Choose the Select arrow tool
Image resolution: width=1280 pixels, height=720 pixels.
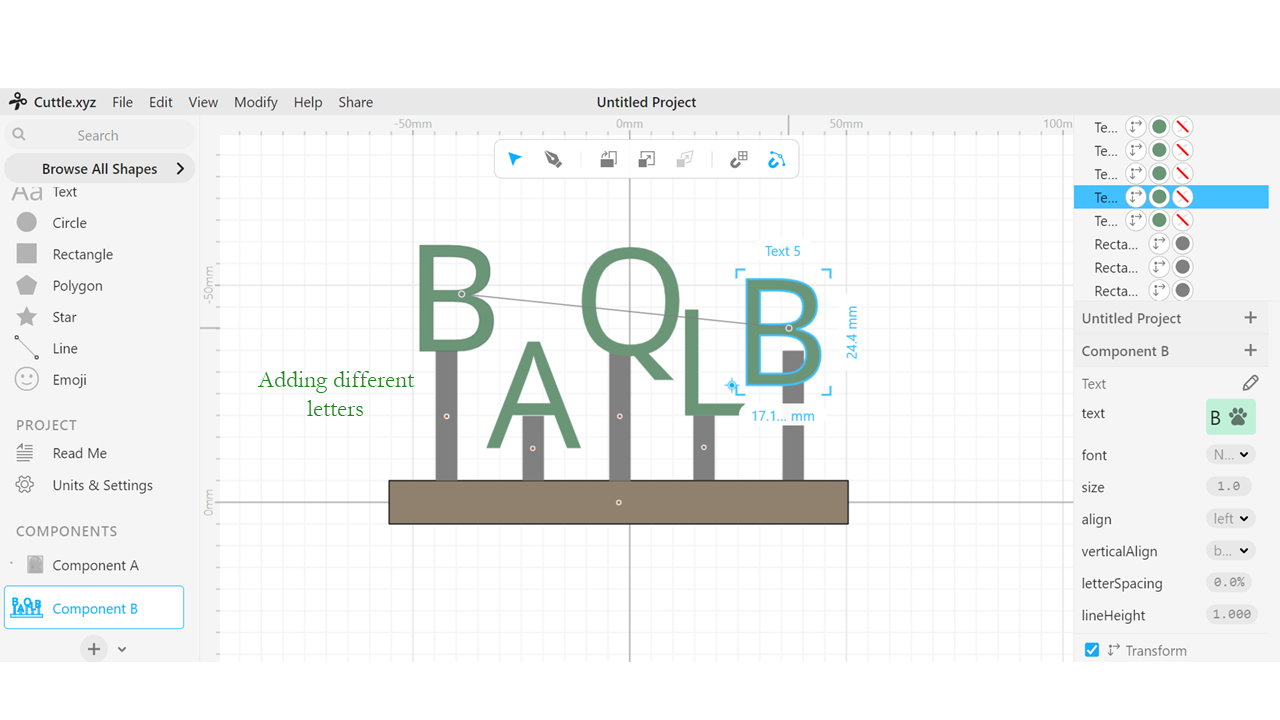[515, 159]
